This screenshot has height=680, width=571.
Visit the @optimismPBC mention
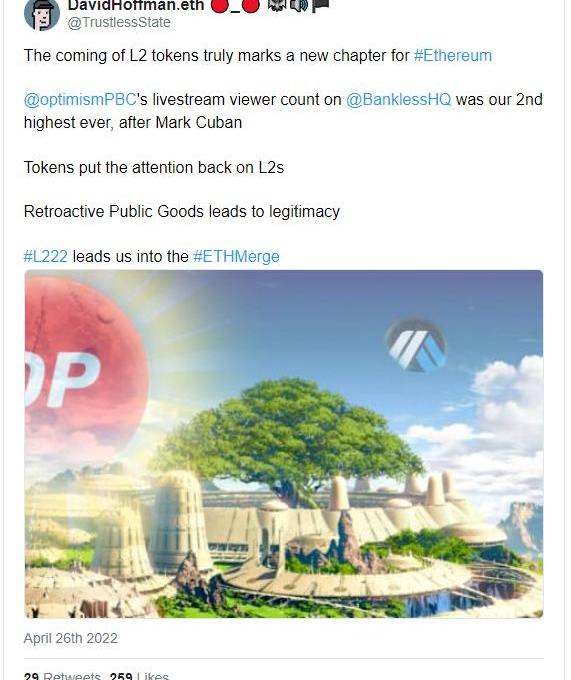click(80, 100)
